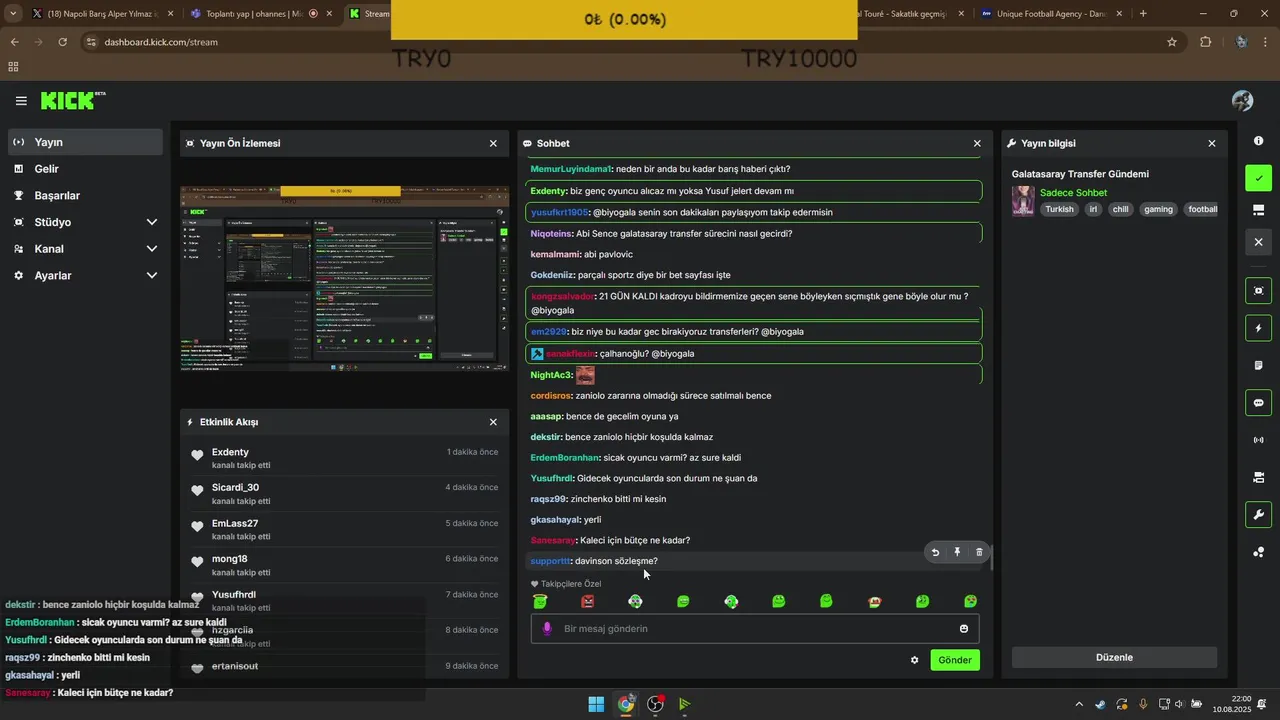Send the message with Gönder button
The width and height of the screenshot is (1280, 720).
[955, 660]
